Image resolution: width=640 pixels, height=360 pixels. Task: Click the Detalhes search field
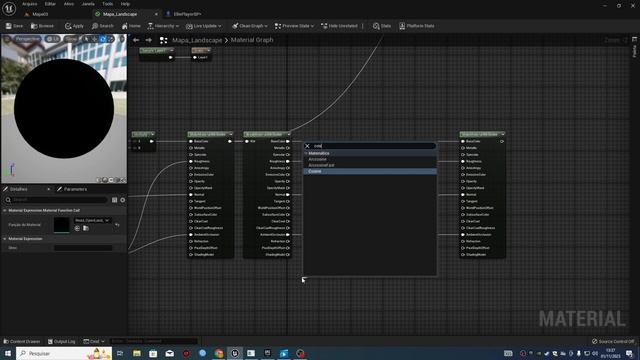[56, 200]
